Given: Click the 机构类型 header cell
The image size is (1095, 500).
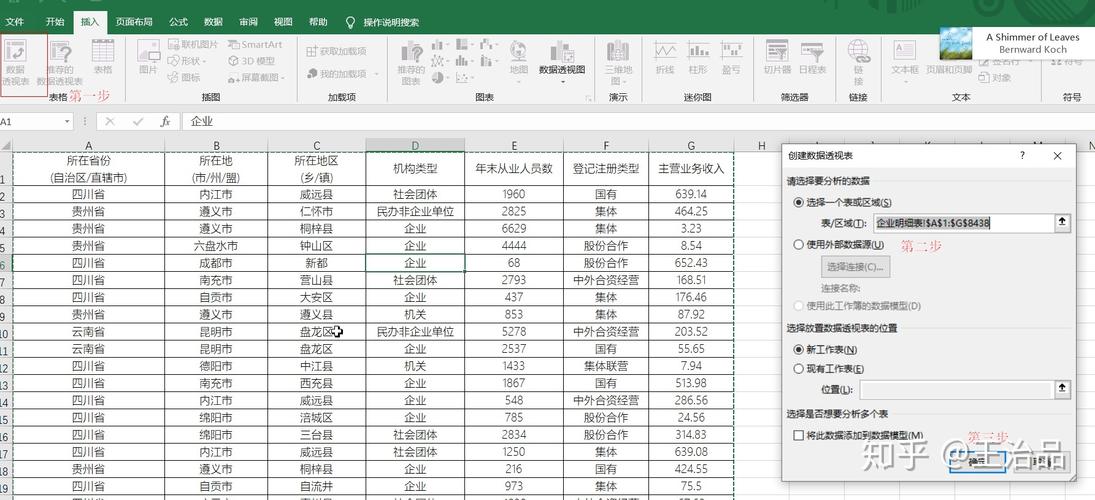Looking at the screenshot, I should click(x=415, y=168).
